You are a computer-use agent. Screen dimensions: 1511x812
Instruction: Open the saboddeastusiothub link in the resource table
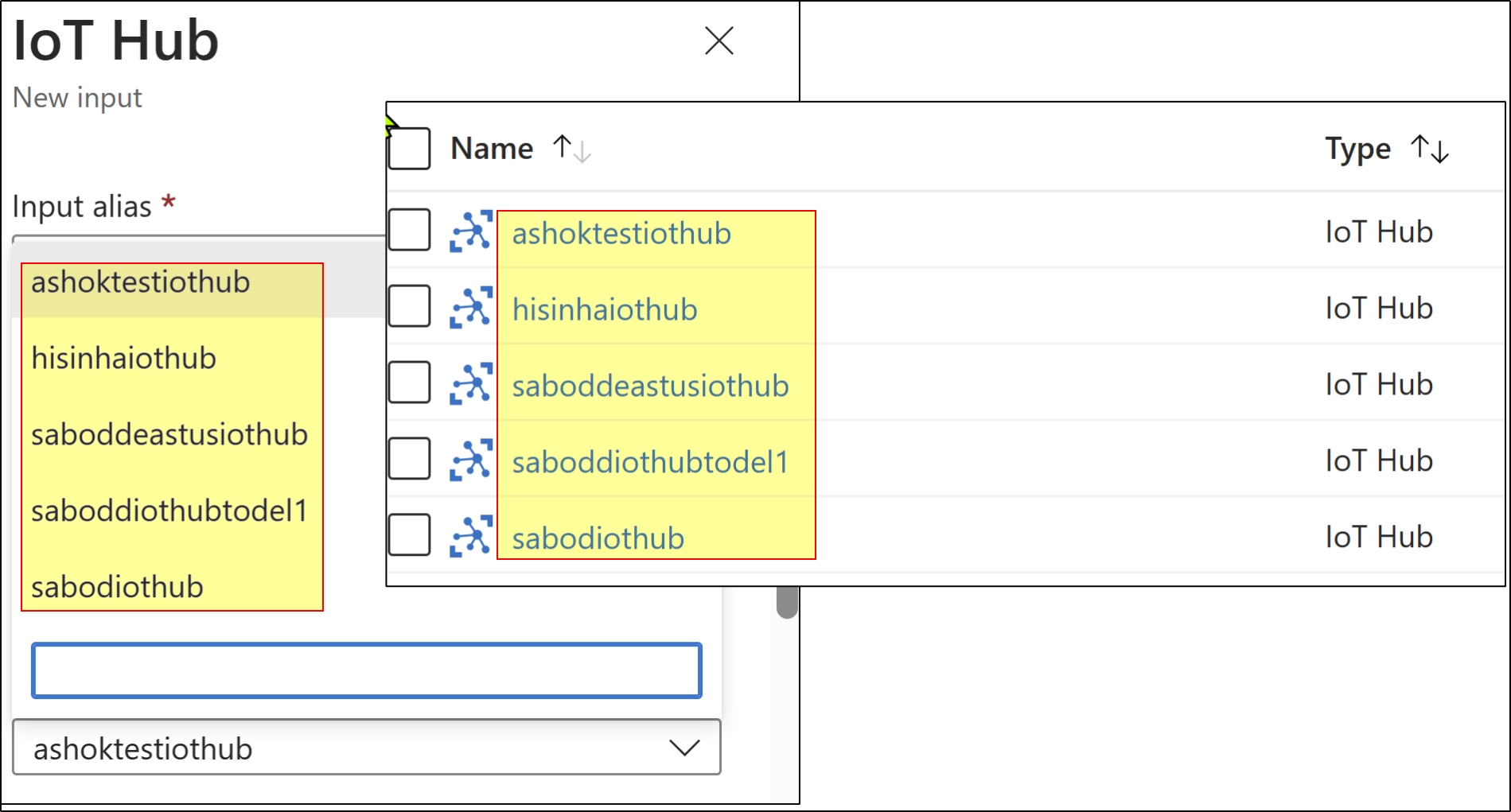click(x=651, y=387)
